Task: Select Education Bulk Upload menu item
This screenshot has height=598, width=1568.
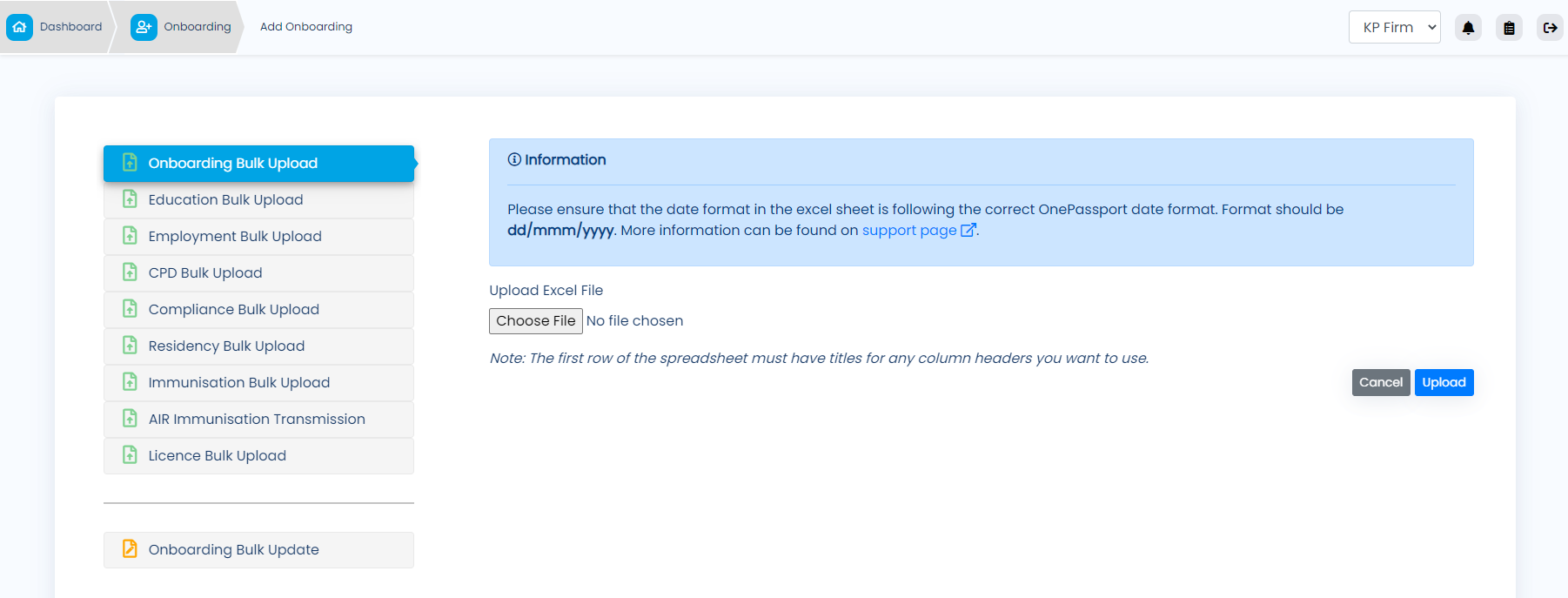Action: 258,200
